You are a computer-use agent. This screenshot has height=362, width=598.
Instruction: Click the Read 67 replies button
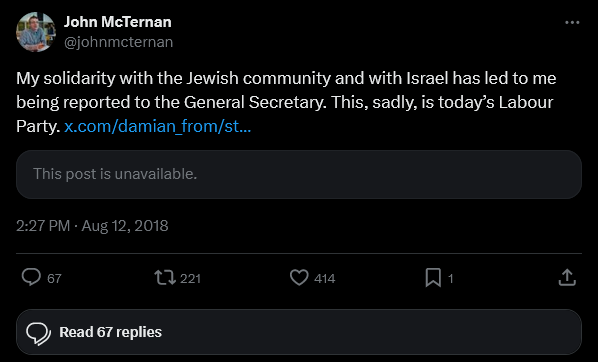(299, 332)
